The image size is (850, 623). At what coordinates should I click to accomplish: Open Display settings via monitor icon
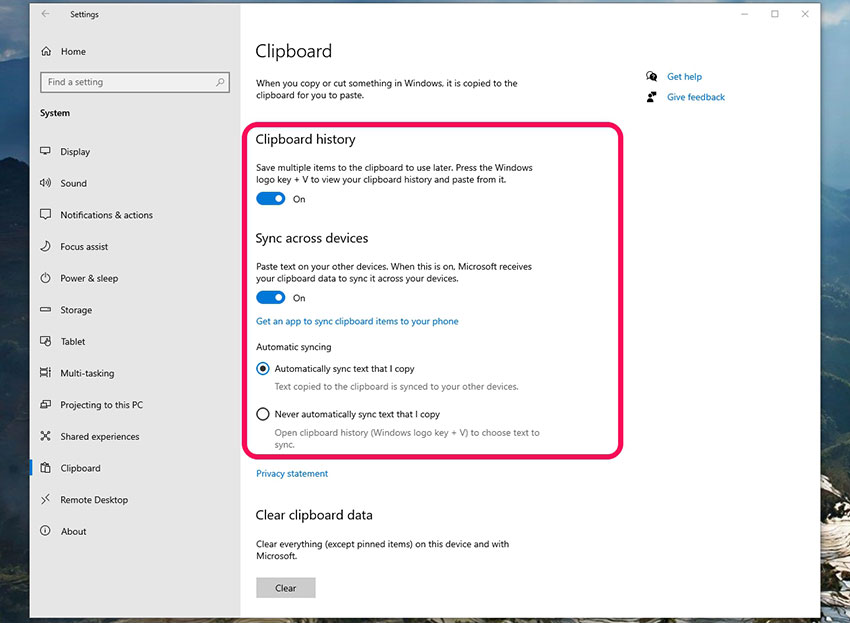click(45, 152)
